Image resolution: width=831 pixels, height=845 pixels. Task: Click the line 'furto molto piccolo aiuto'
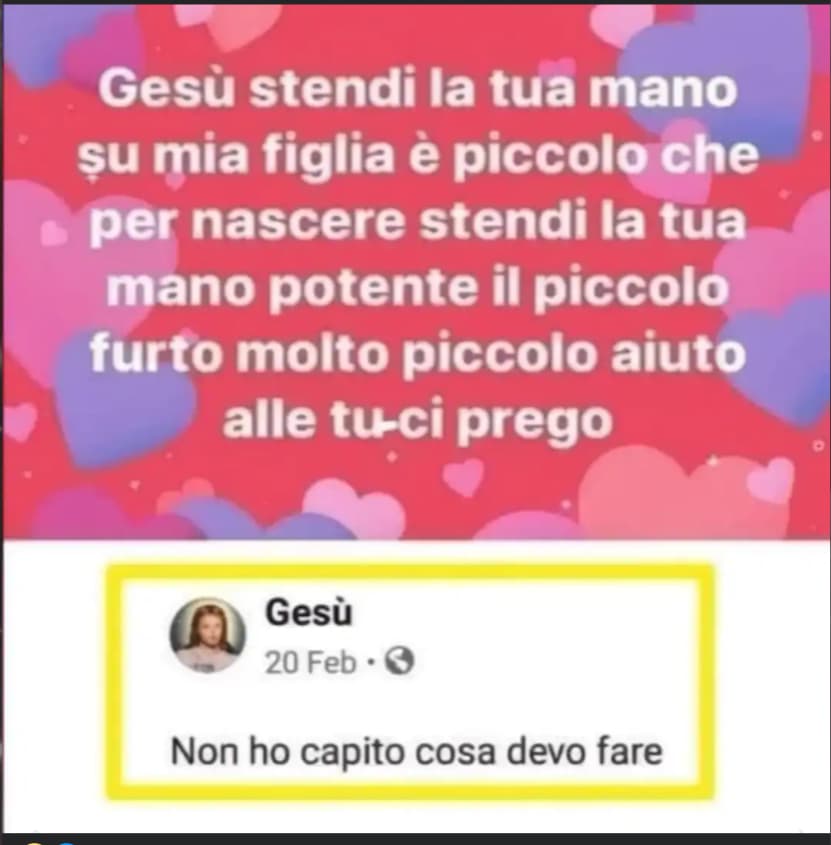click(x=418, y=354)
